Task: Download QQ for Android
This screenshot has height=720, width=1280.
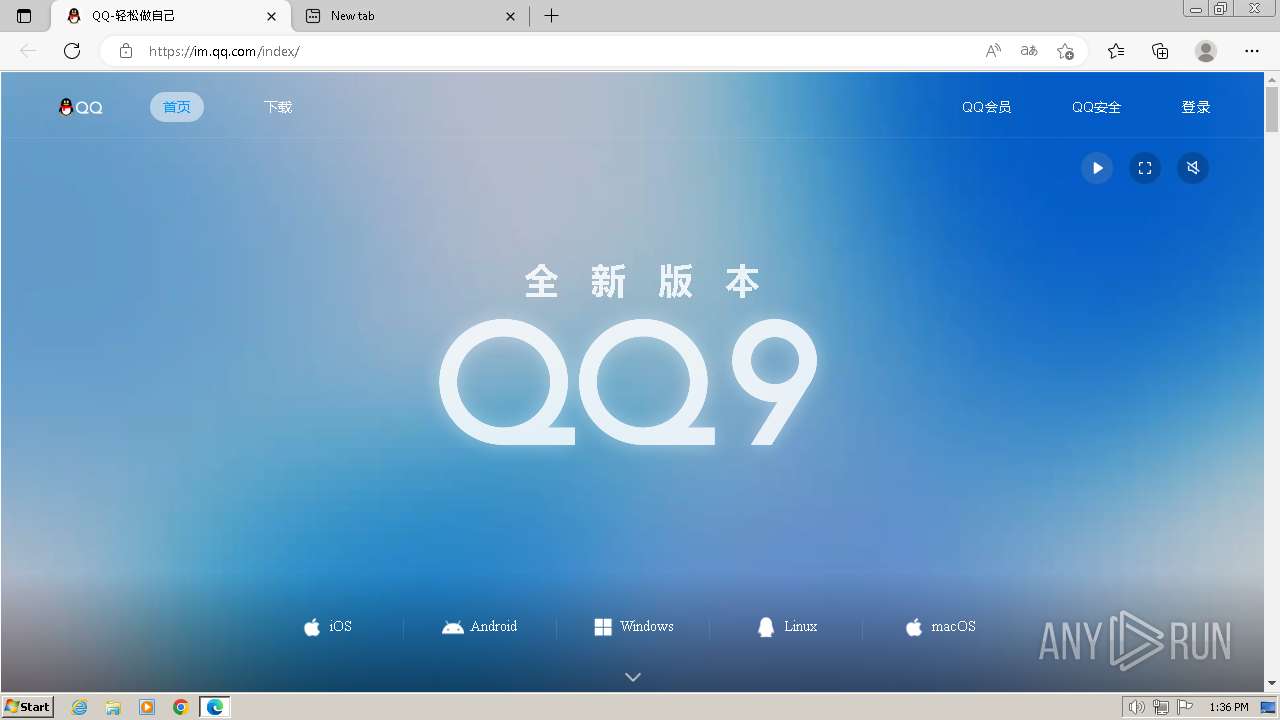Action: pyautogui.click(x=480, y=627)
